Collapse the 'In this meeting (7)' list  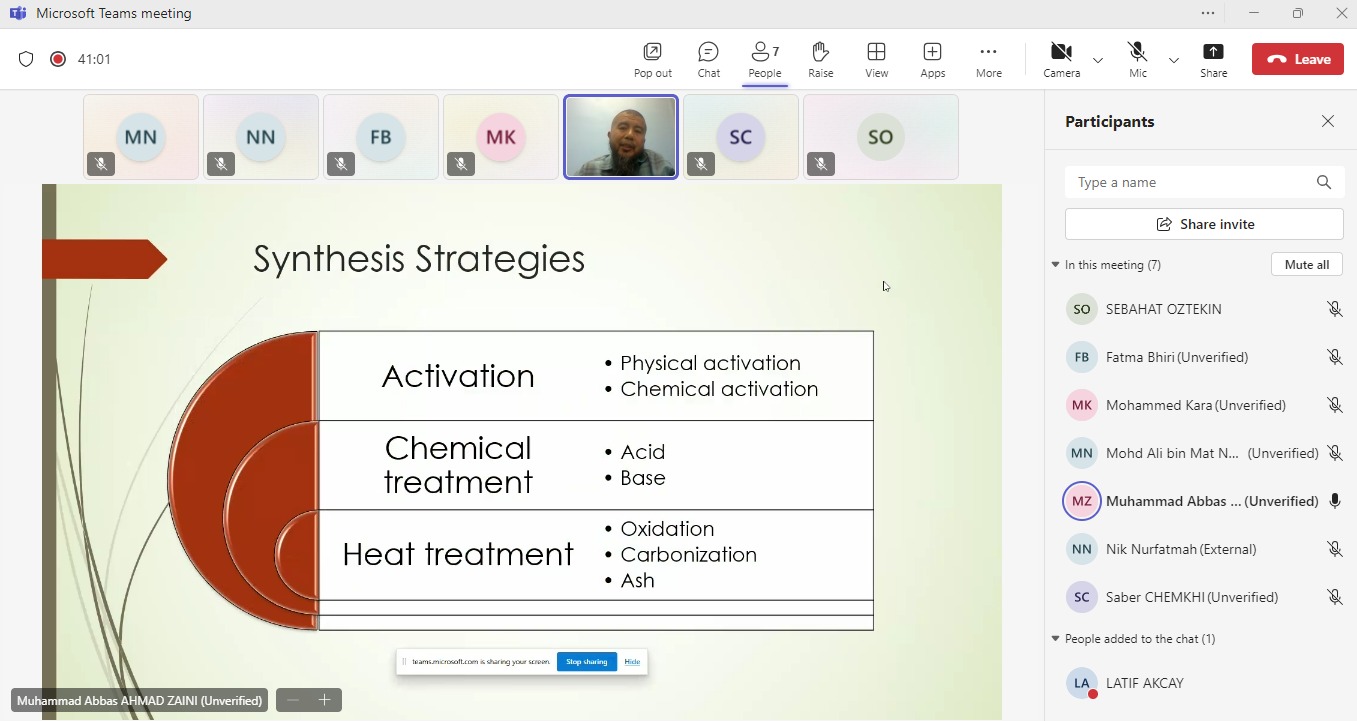[x=1055, y=265]
